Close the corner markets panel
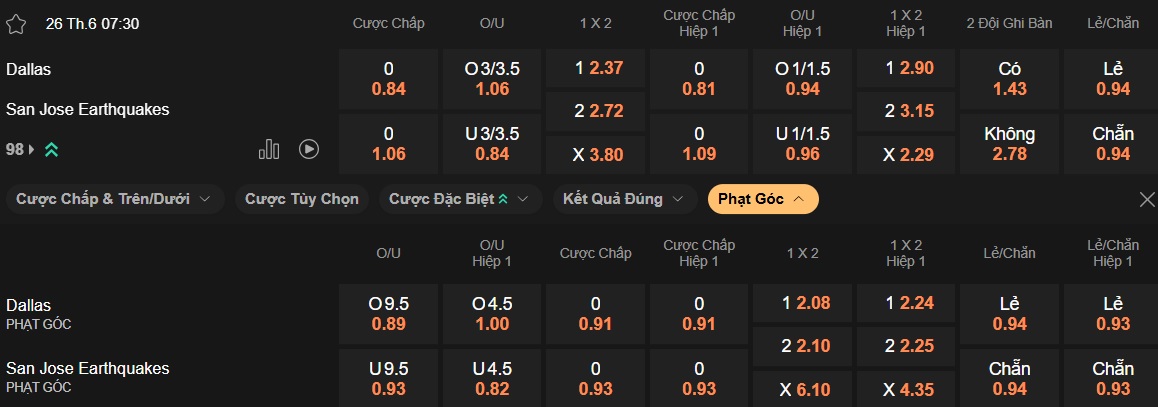This screenshot has width=1158, height=407. [x=1147, y=199]
